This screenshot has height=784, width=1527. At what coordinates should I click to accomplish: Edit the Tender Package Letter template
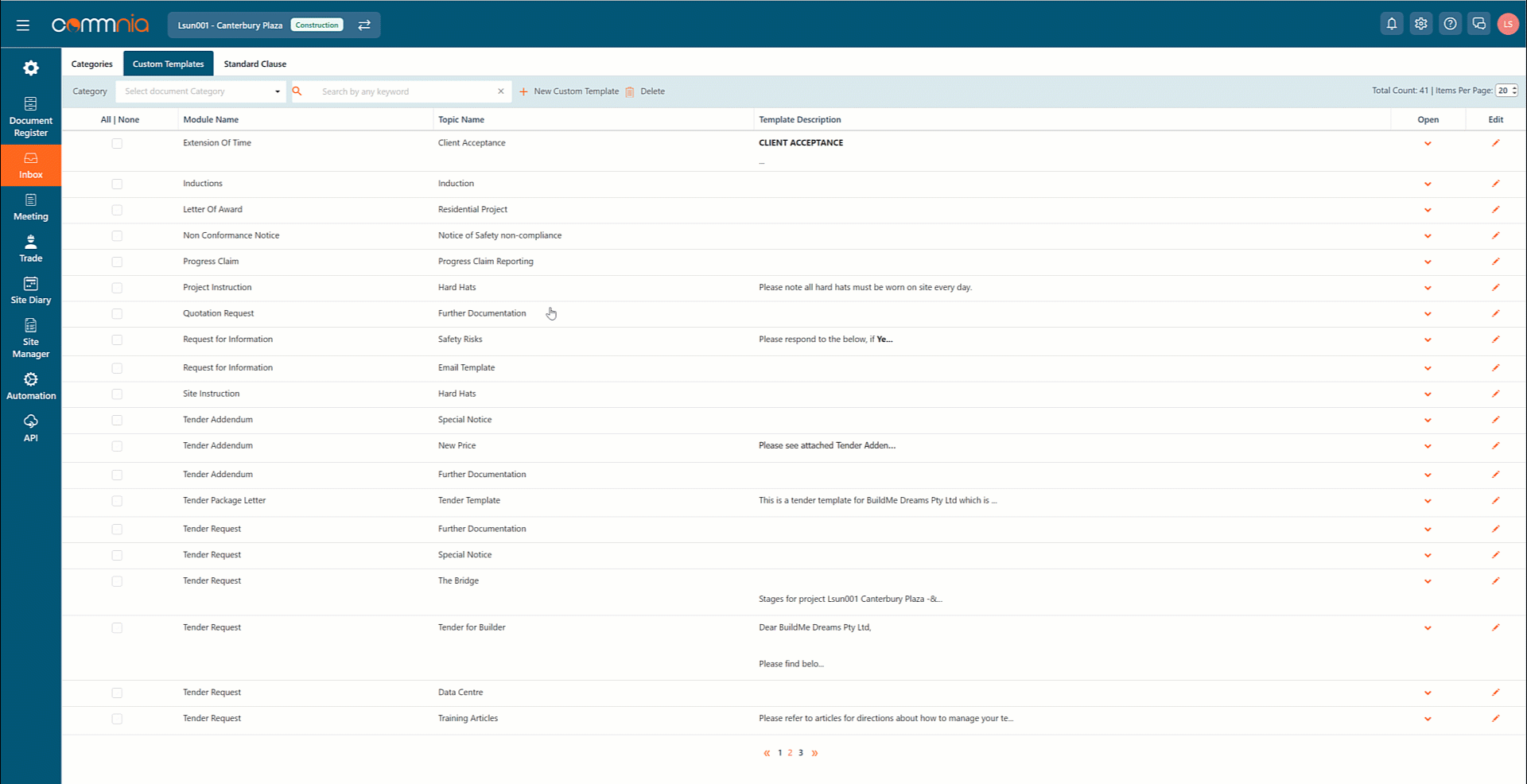[1495, 501]
